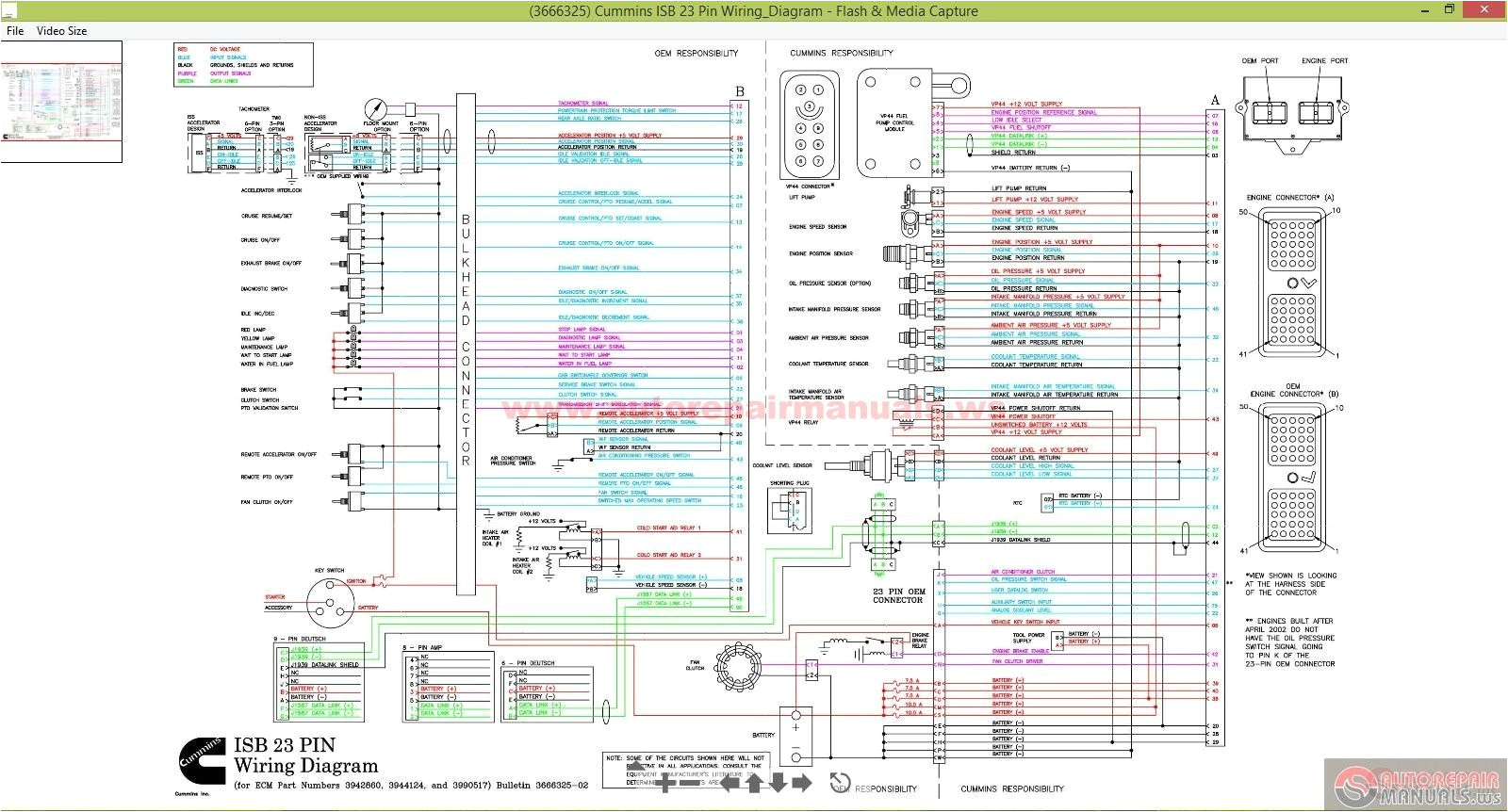Click the window title bar text
1508x812 pixels.
753,11
